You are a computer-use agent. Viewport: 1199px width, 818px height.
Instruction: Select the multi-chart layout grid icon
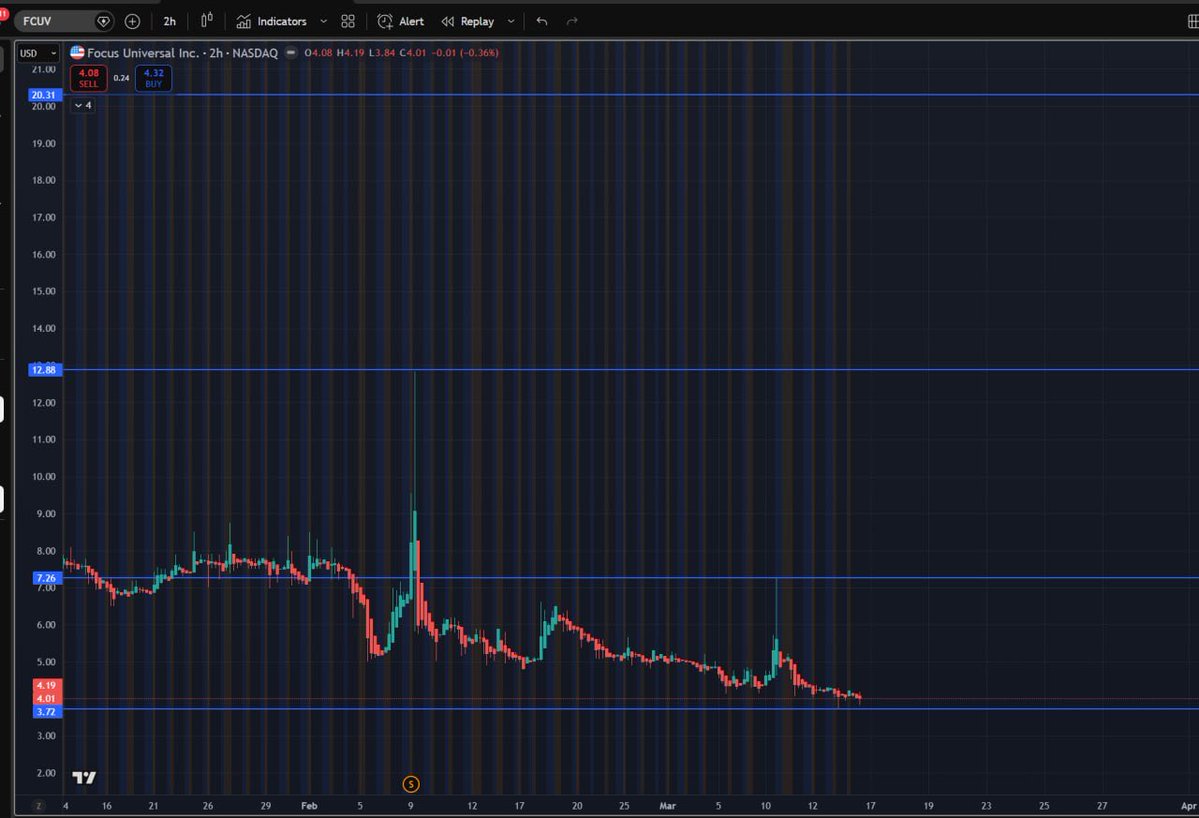point(347,21)
